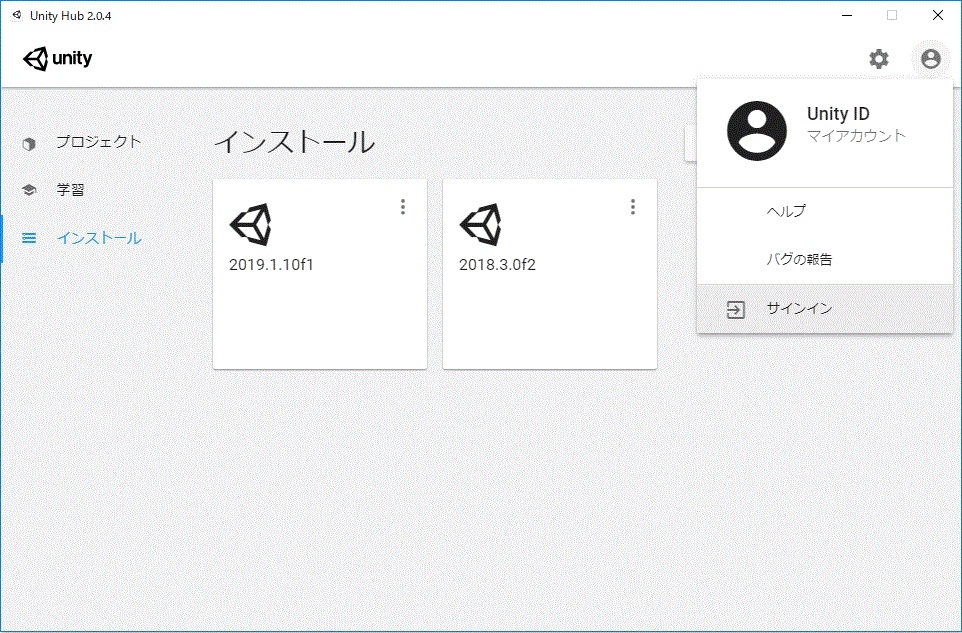Image resolution: width=962 pixels, height=633 pixels.
Task: Open the マイアカウント link
Action: [x=856, y=136]
